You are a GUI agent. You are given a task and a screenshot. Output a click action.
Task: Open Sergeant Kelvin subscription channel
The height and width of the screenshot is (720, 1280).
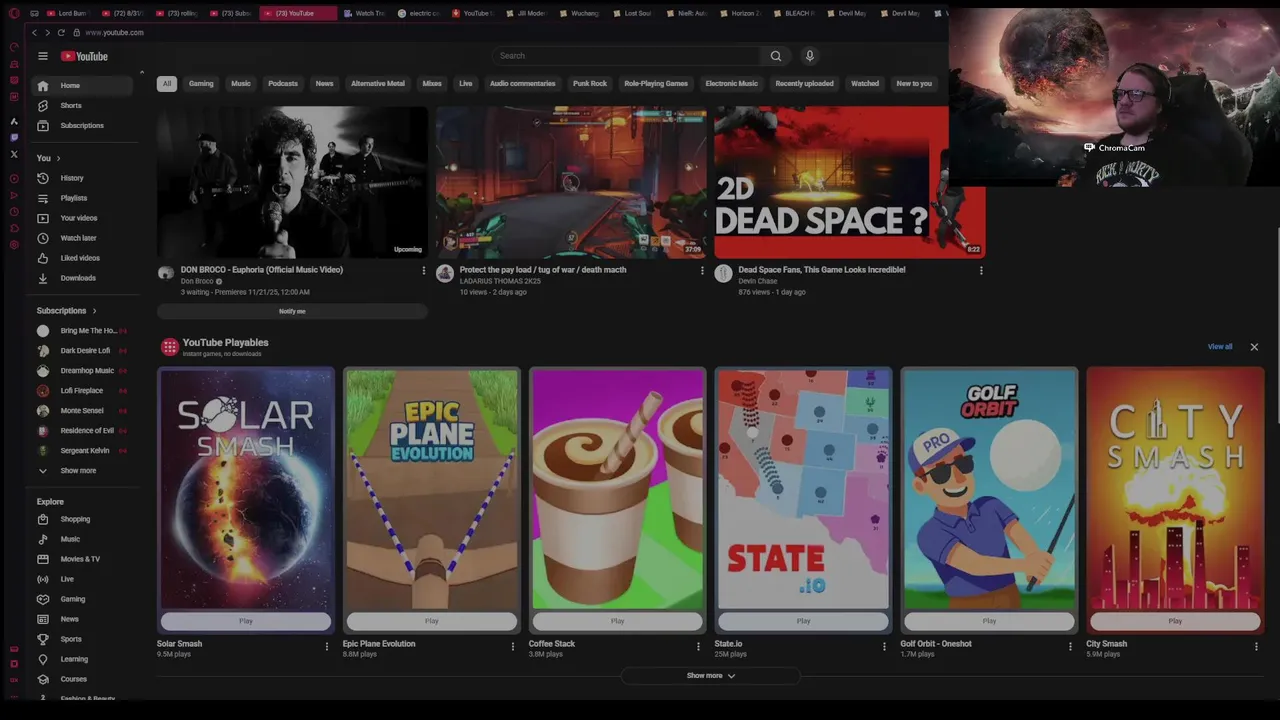point(82,451)
